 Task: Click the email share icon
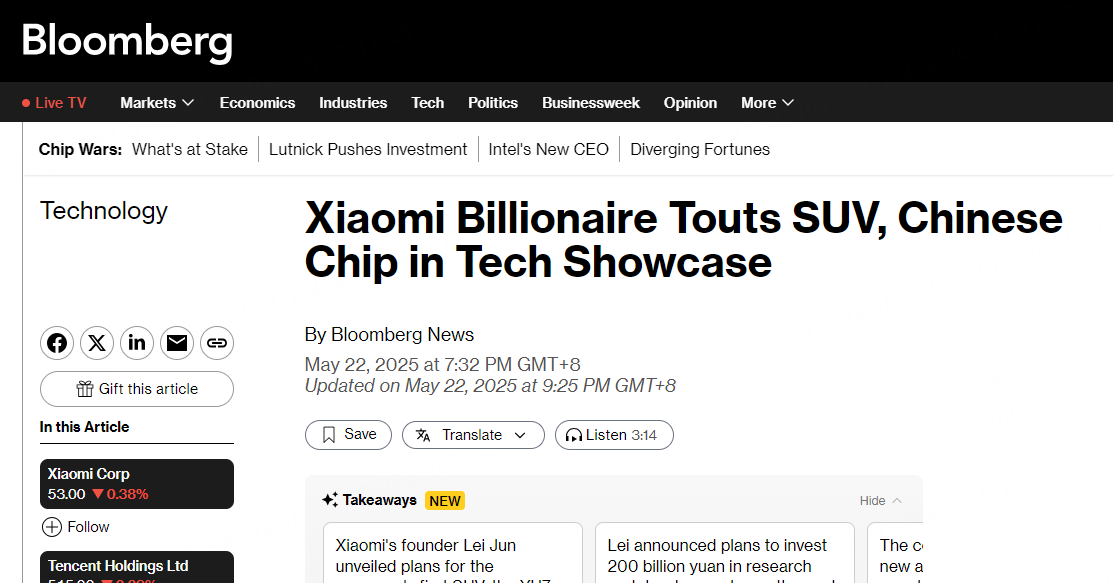click(177, 343)
